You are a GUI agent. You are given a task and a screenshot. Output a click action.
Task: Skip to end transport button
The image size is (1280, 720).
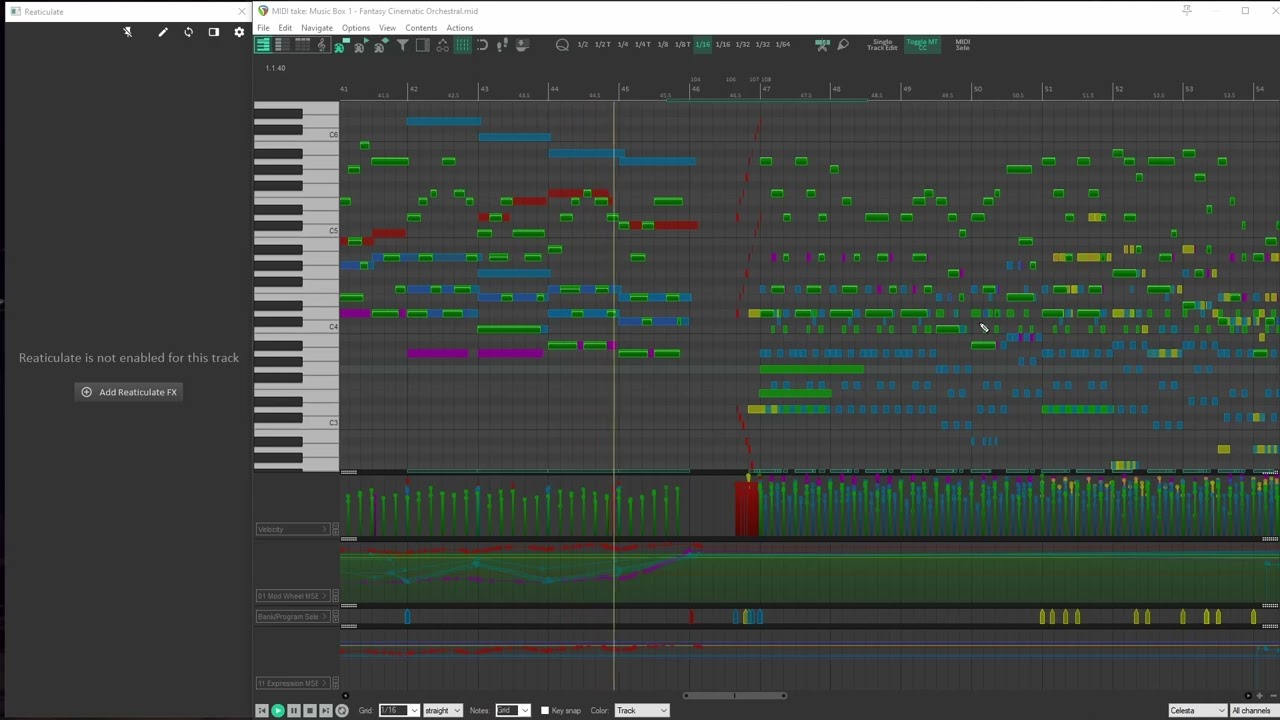coord(325,711)
